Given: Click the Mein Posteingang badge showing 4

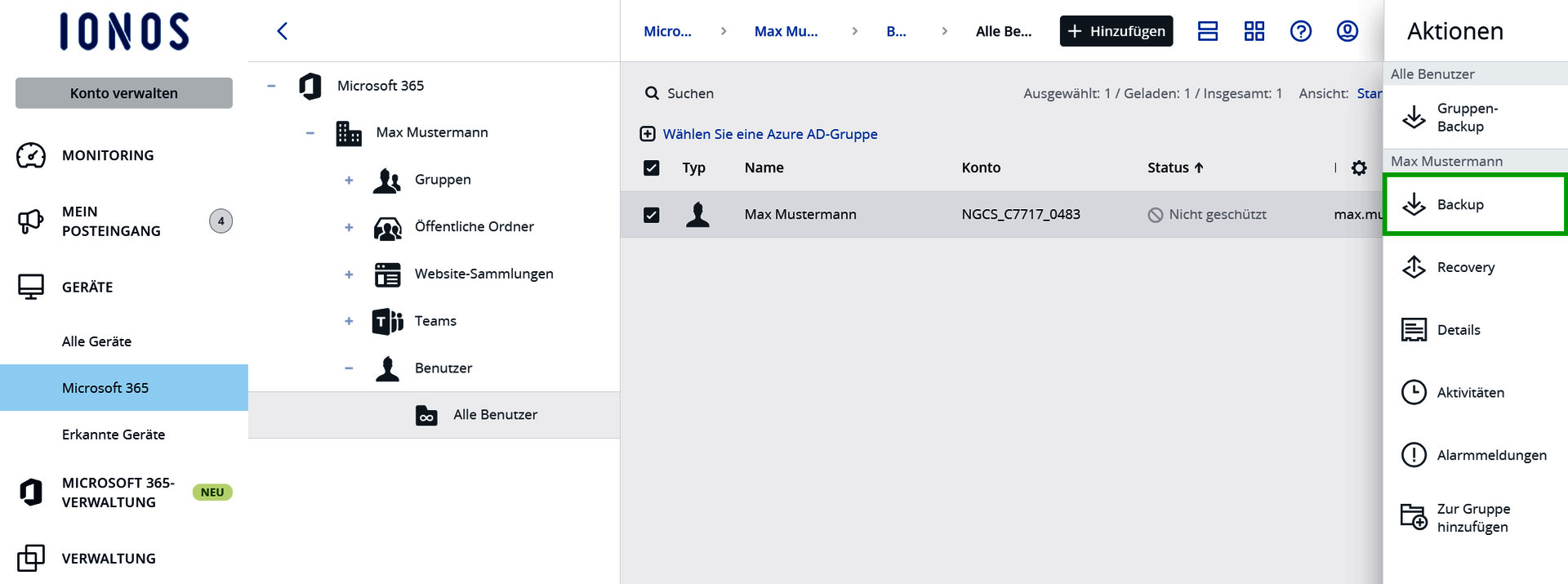Looking at the screenshot, I should click(x=220, y=221).
